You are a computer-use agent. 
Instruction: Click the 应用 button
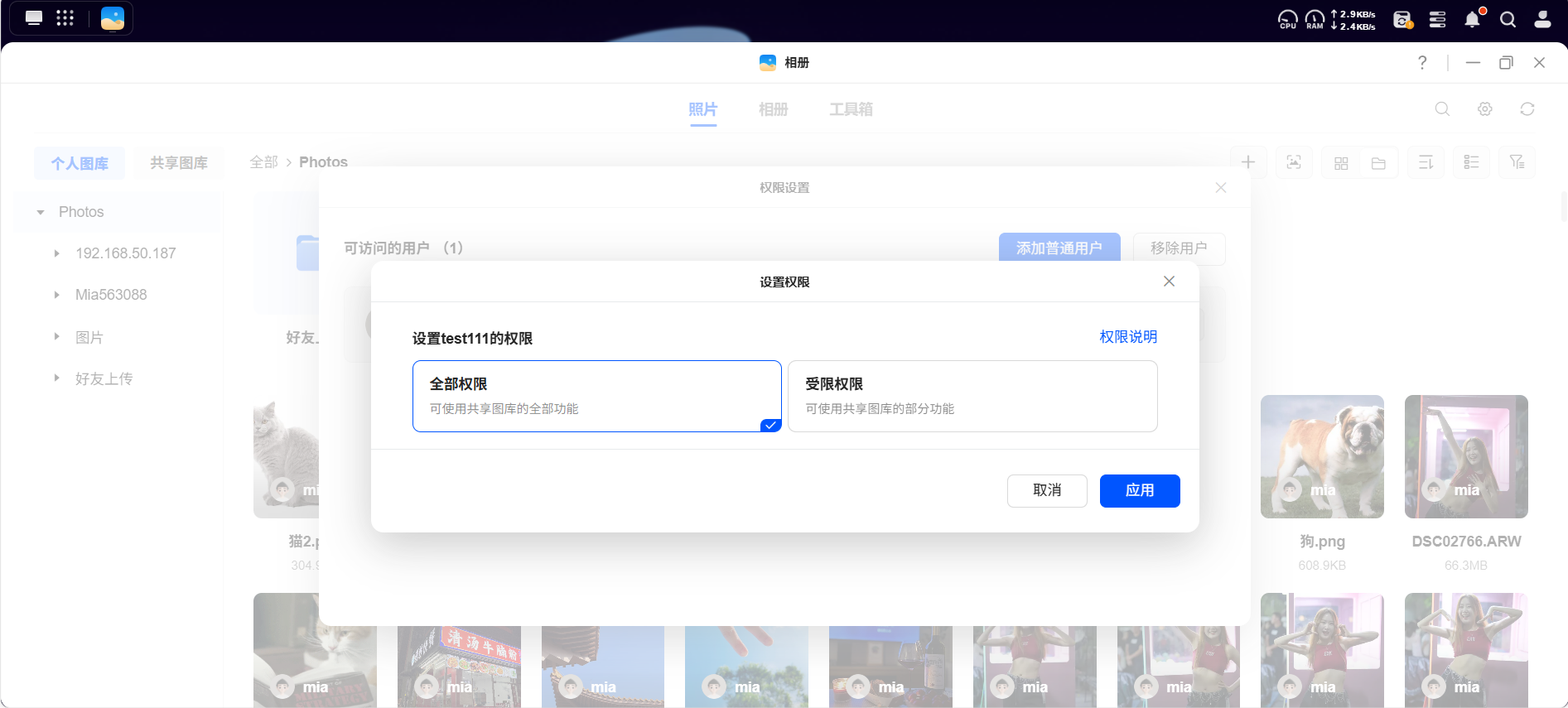(1140, 491)
